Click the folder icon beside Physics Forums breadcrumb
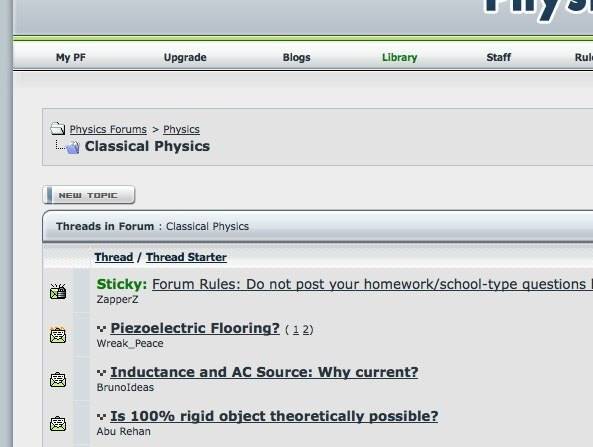This screenshot has width=593, height=447. coord(57,129)
